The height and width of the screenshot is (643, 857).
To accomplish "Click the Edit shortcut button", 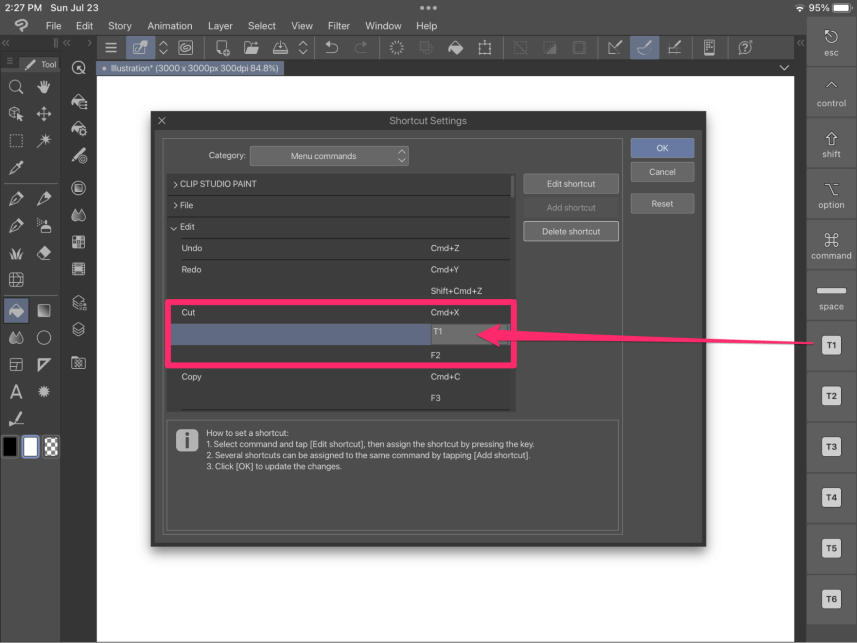I will (571, 184).
